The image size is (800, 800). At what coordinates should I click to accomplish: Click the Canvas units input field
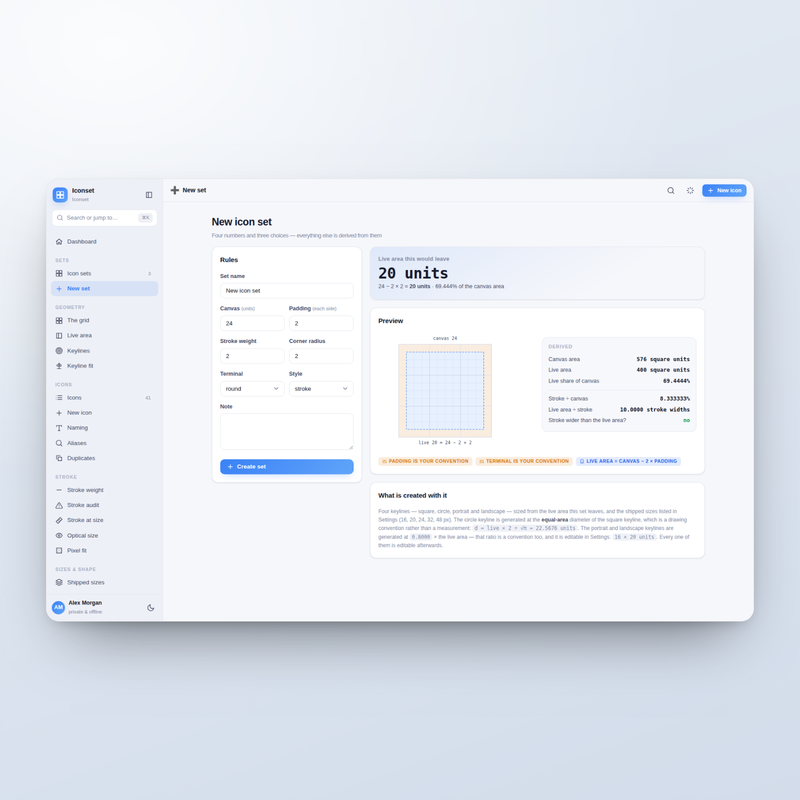[252, 323]
